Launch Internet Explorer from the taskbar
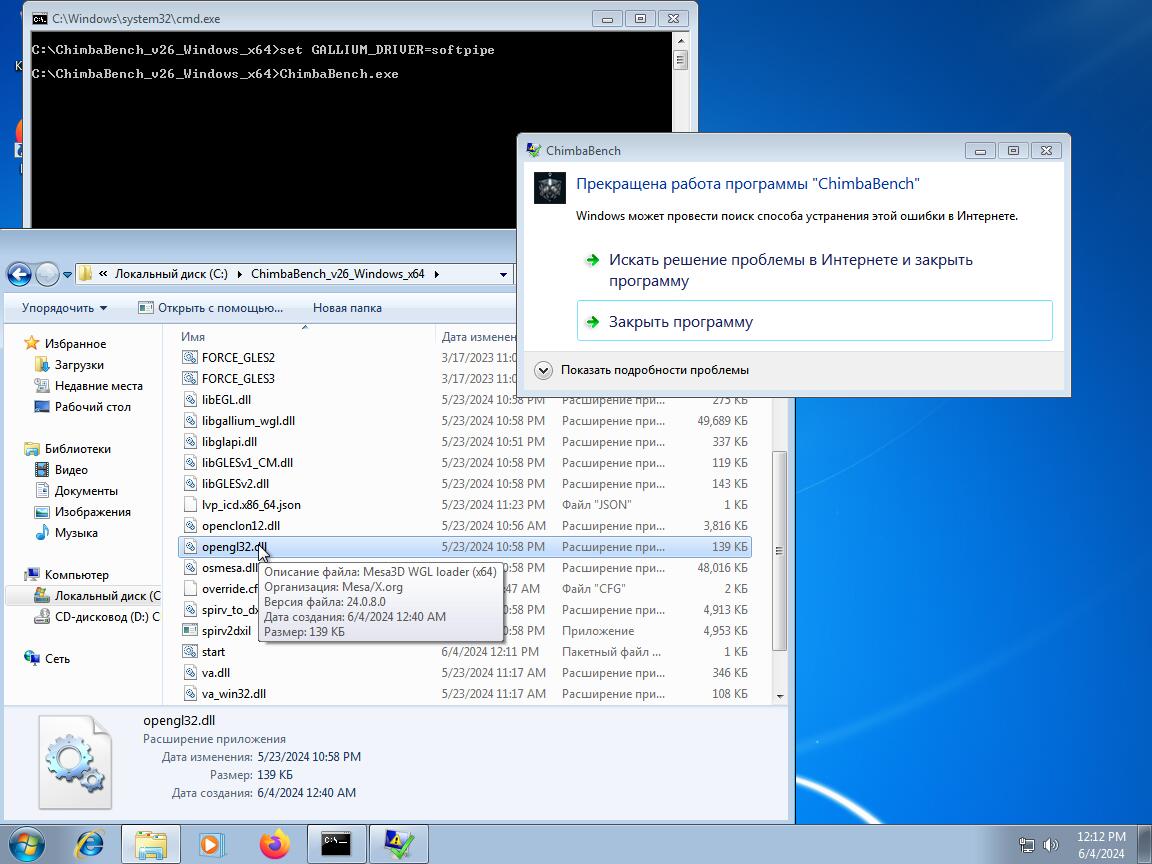The width and height of the screenshot is (1152, 864). pyautogui.click(x=90, y=844)
